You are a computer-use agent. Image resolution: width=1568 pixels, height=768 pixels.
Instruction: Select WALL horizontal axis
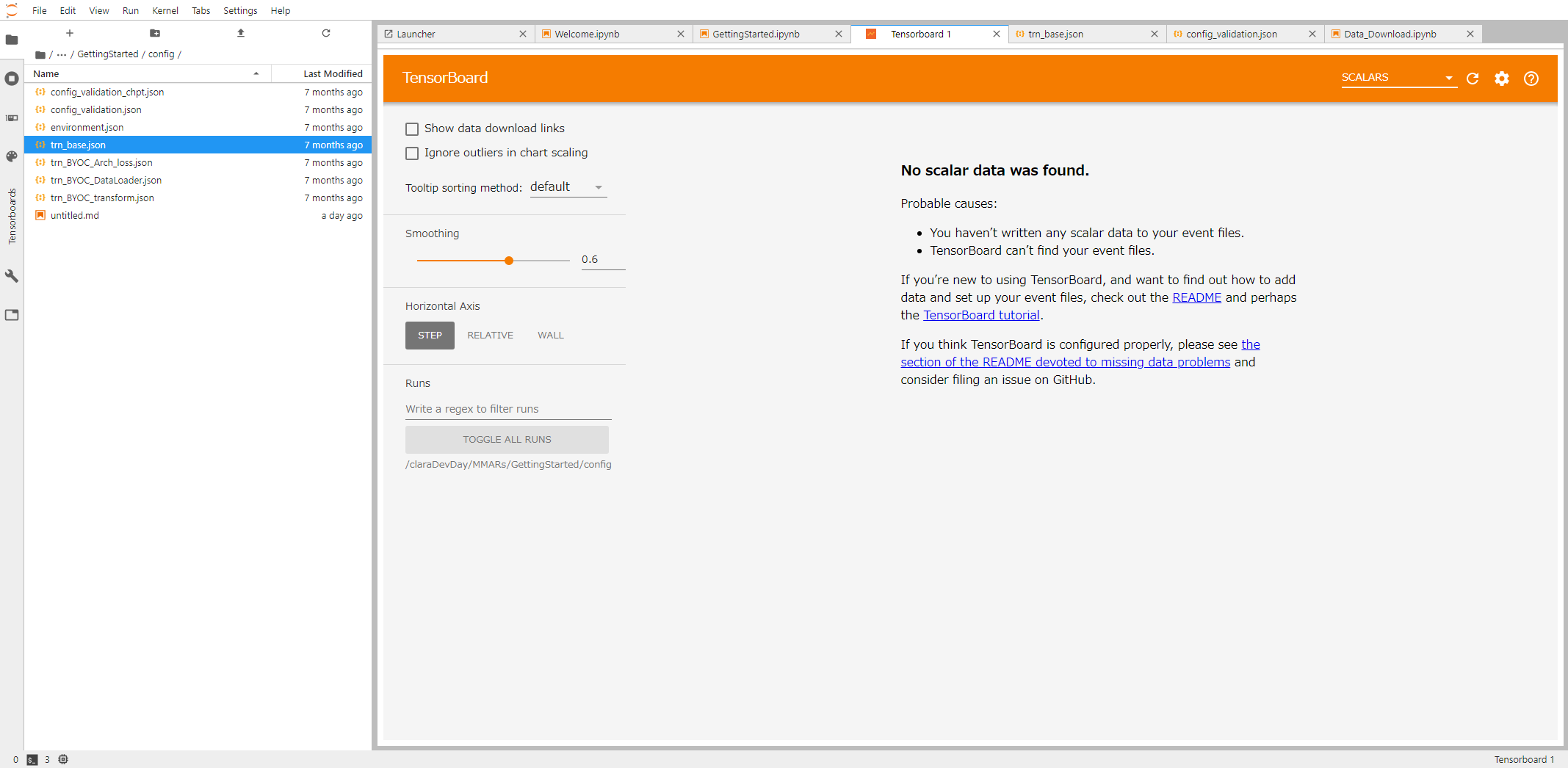coord(551,336)
